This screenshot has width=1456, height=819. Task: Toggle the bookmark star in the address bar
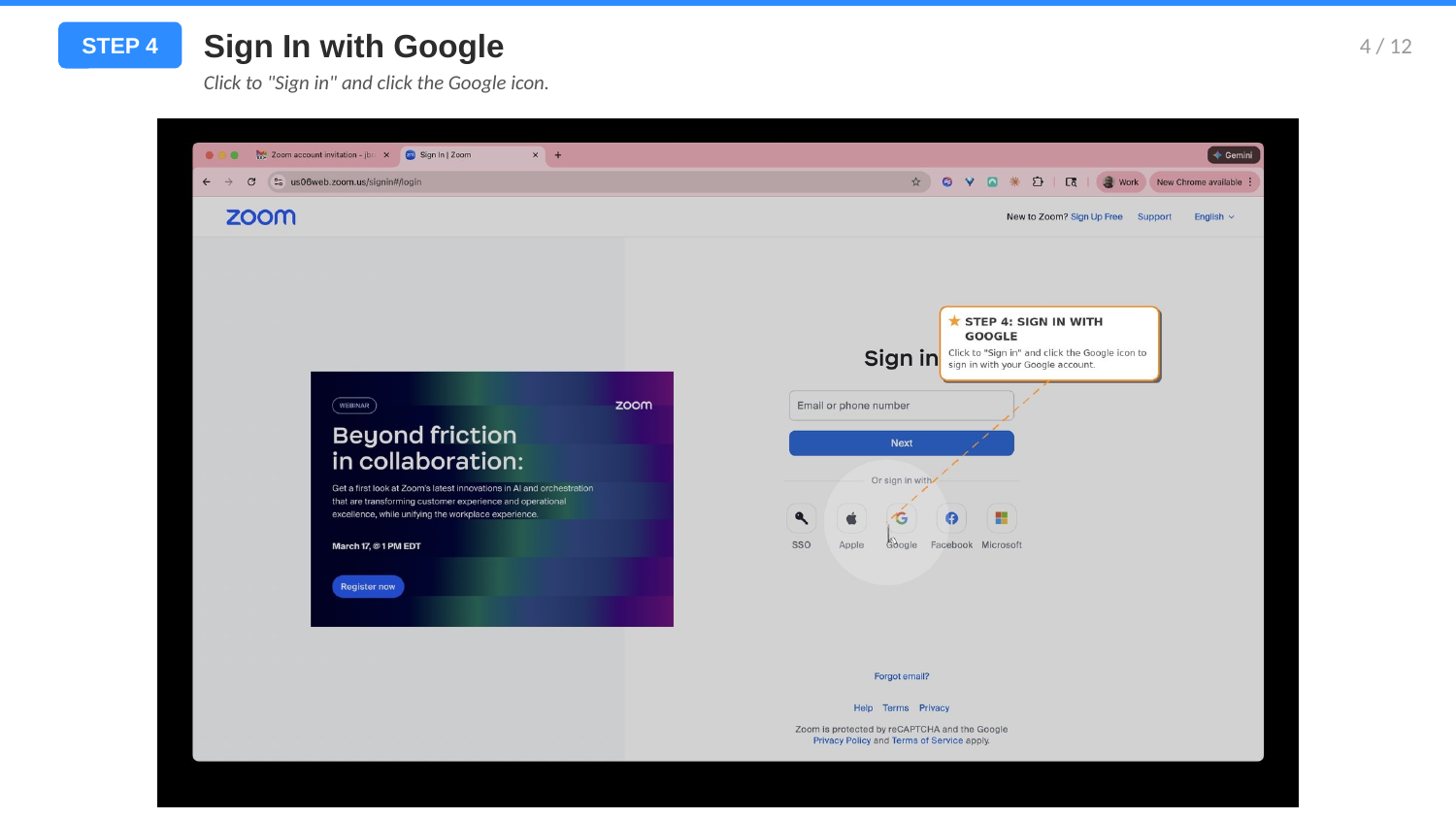point(913,181)
